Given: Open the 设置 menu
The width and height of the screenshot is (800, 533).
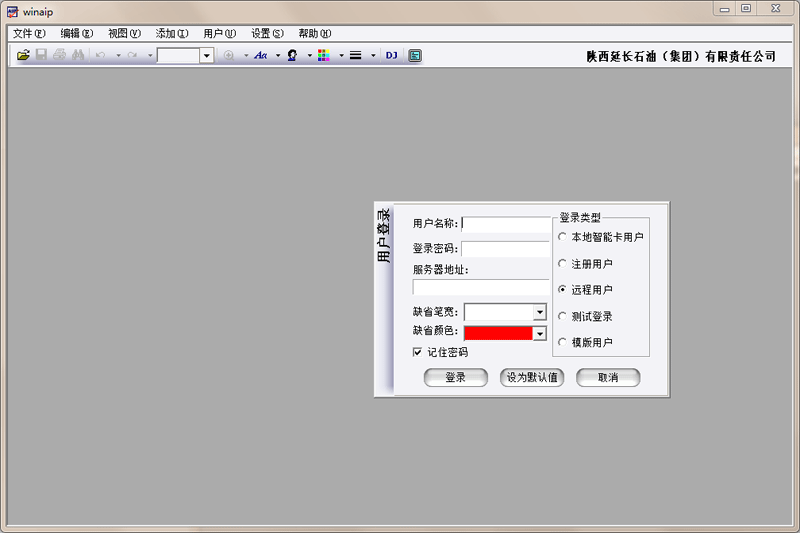Looking at the screenshot, I should tap(267, 33).
